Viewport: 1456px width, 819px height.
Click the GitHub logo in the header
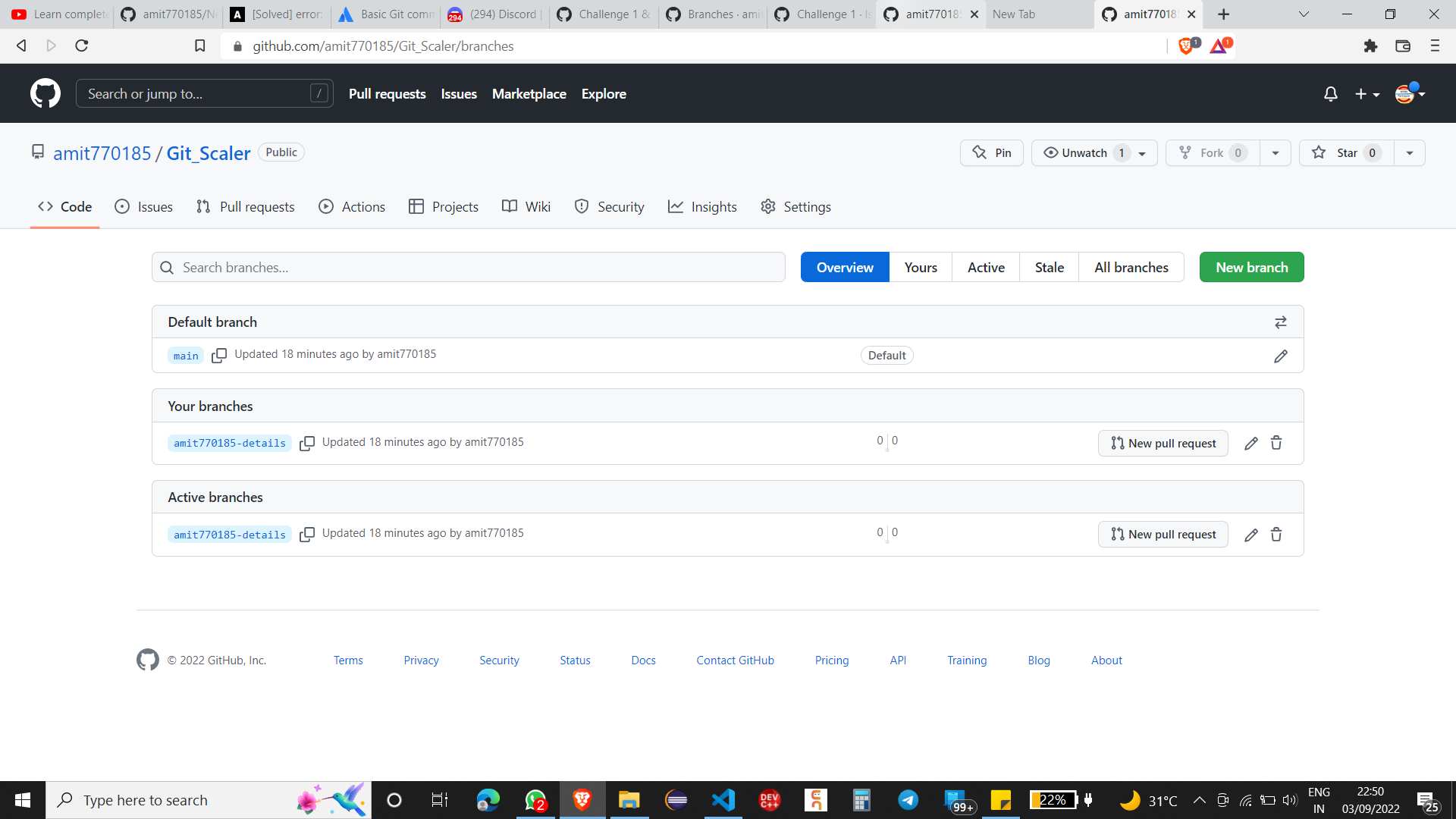point(45,93)
